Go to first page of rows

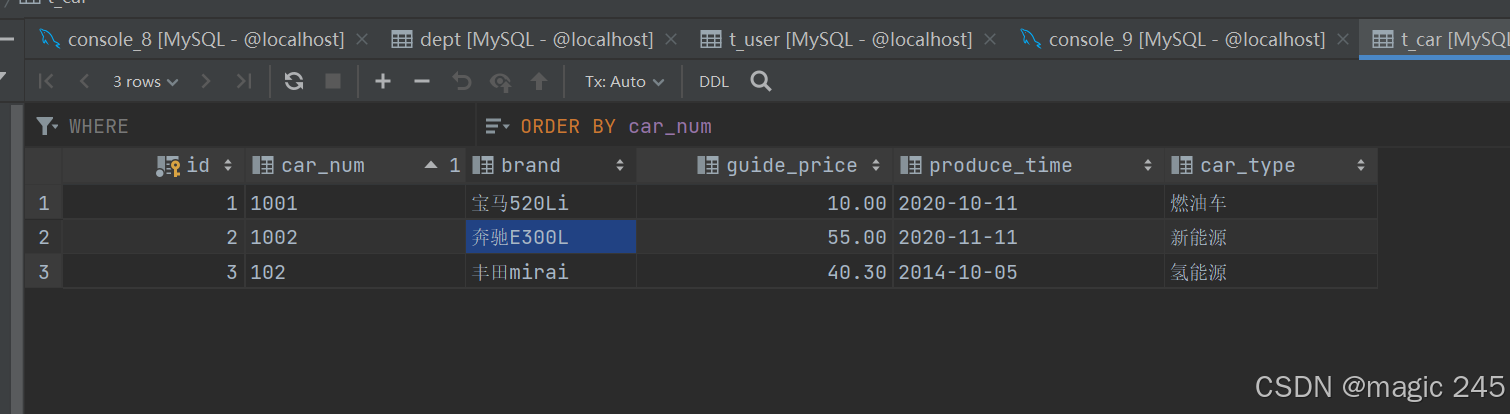click(46, 82)
